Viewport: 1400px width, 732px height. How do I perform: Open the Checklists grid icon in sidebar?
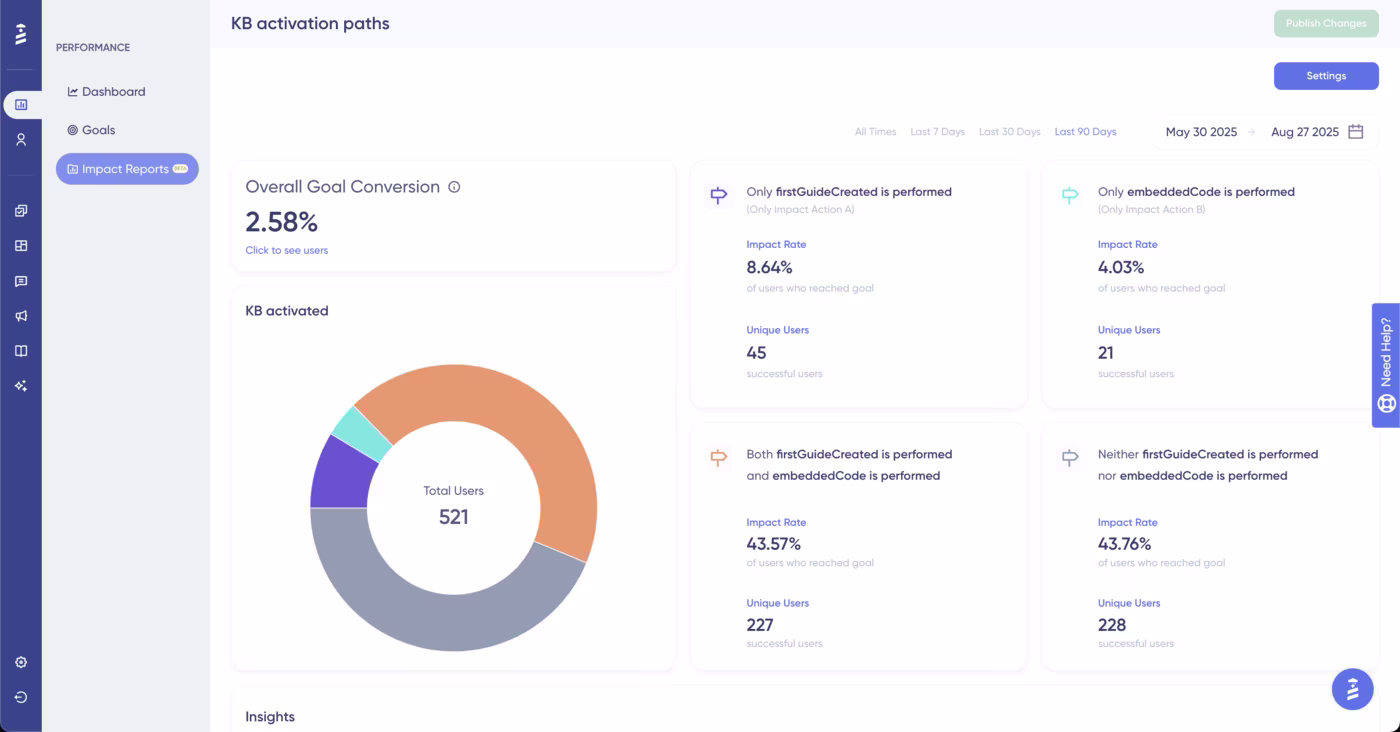click(x=21, y=245)
